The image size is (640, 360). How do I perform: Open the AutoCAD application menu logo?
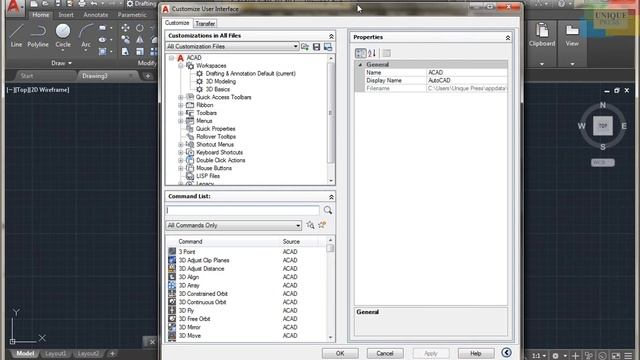click(x=13, y=7)
